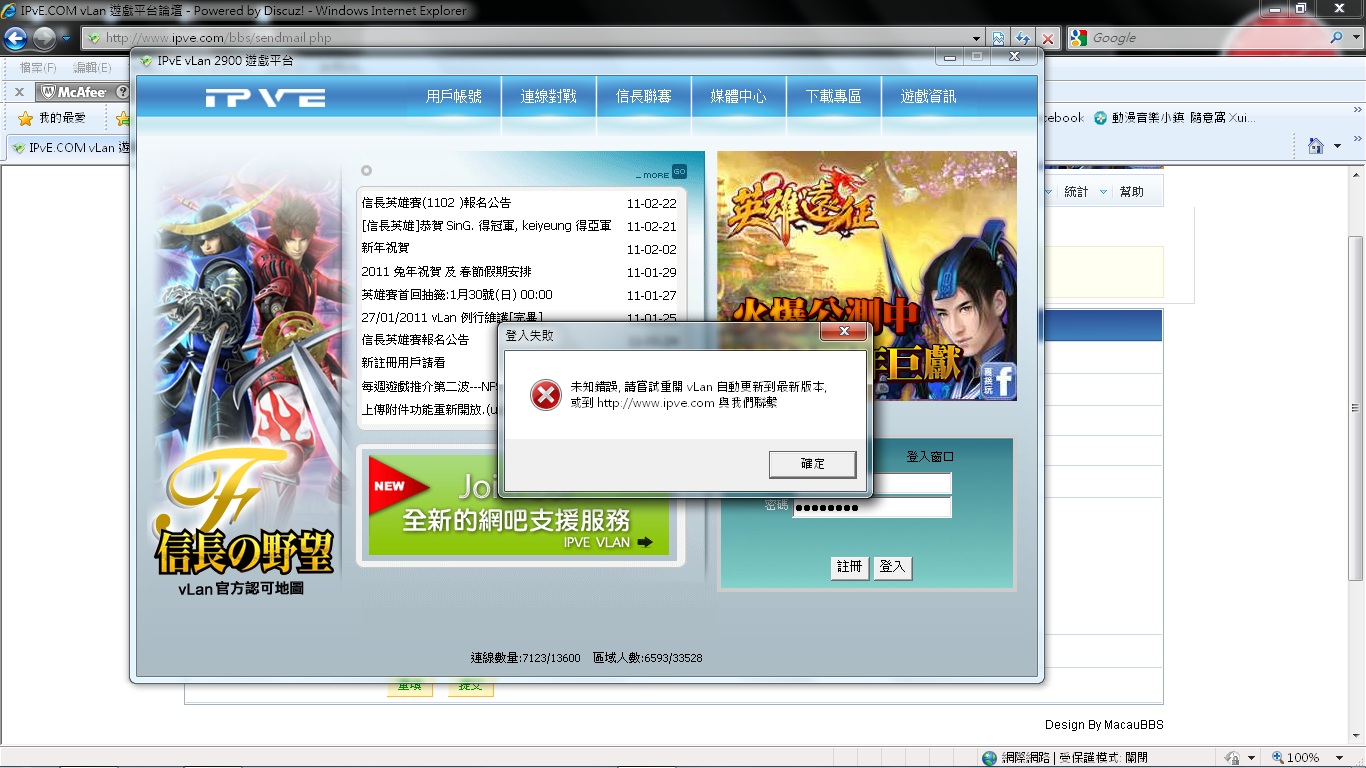Screen dimensions: 1366x768
Task: Open news item 新年祝賀
Action: click(386, 248)
